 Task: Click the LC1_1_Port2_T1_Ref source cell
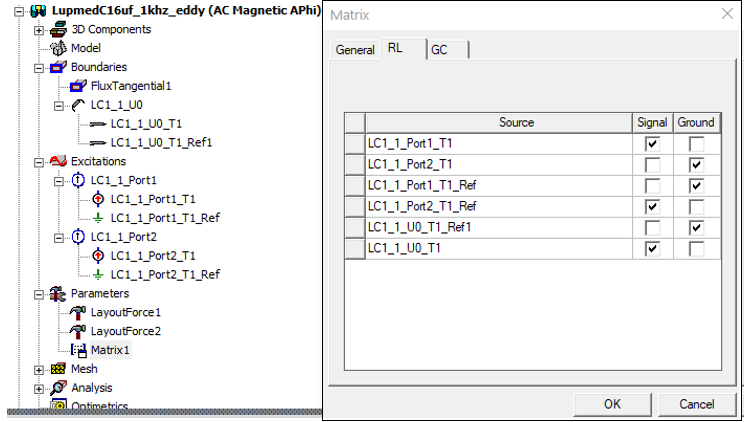click(x=499, y=206)
